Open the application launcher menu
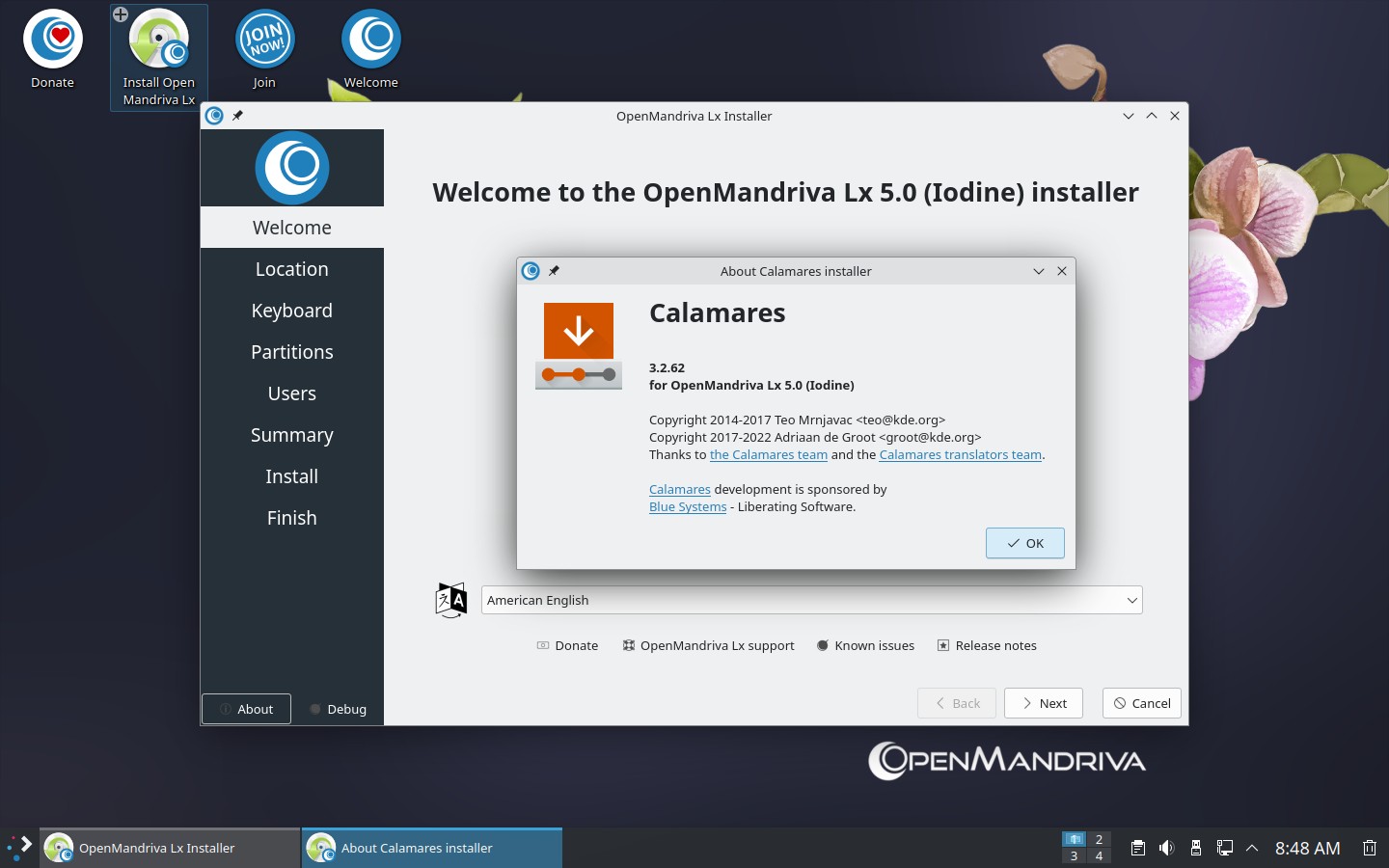This screenshot has width=1389, height=868. (x=19, y=848)
